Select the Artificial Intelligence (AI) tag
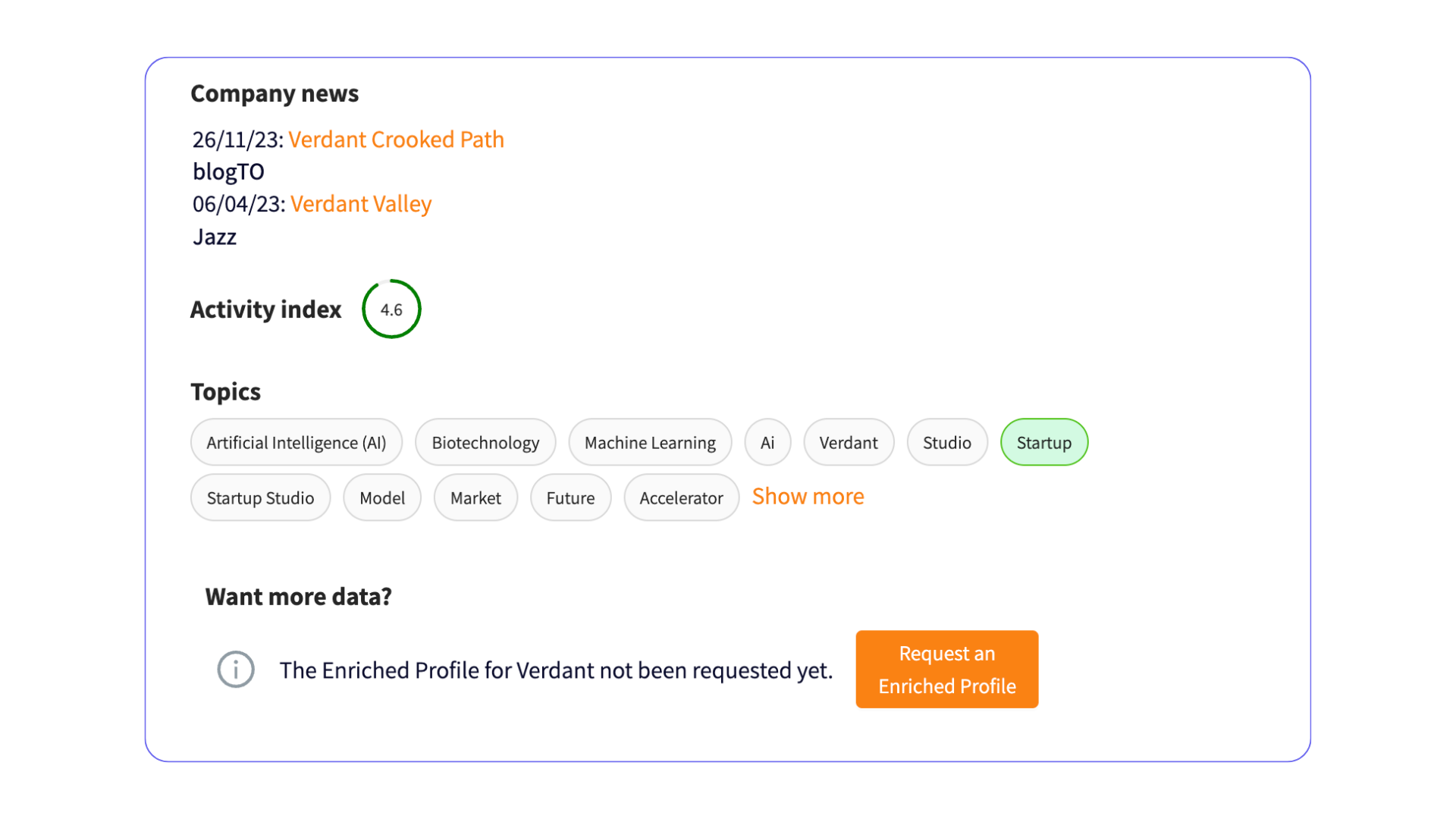The image size is (1456, 819). pyautogui.click(x=297, y=442)
